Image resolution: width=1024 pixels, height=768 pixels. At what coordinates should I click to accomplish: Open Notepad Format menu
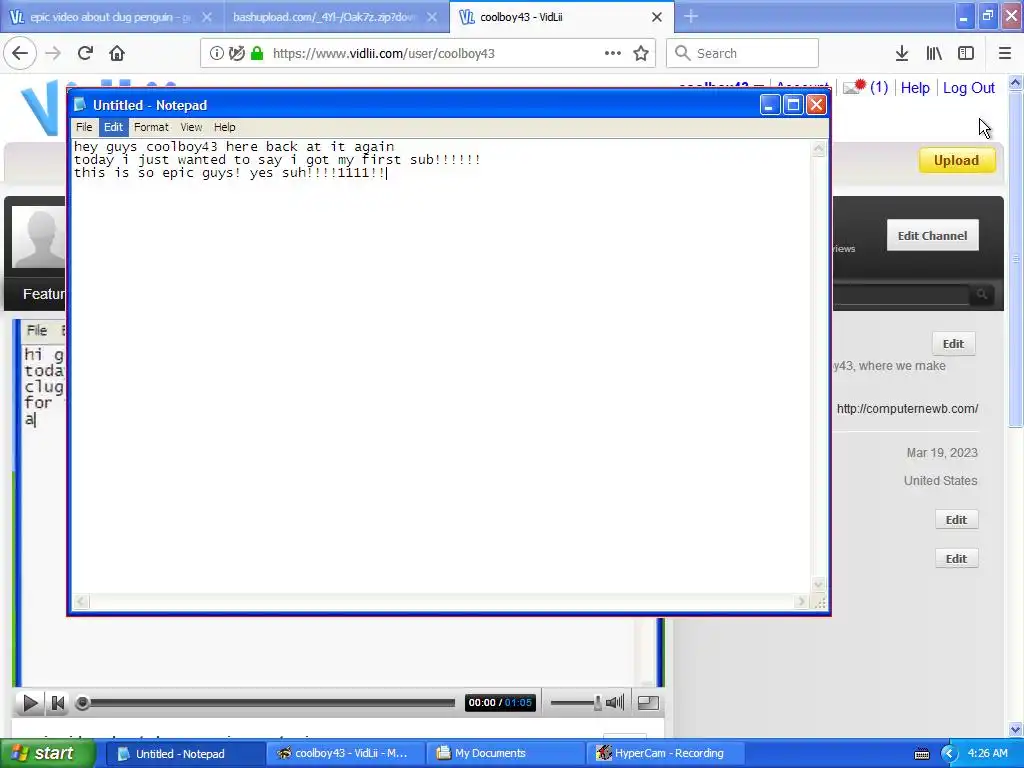click(152, 127)
